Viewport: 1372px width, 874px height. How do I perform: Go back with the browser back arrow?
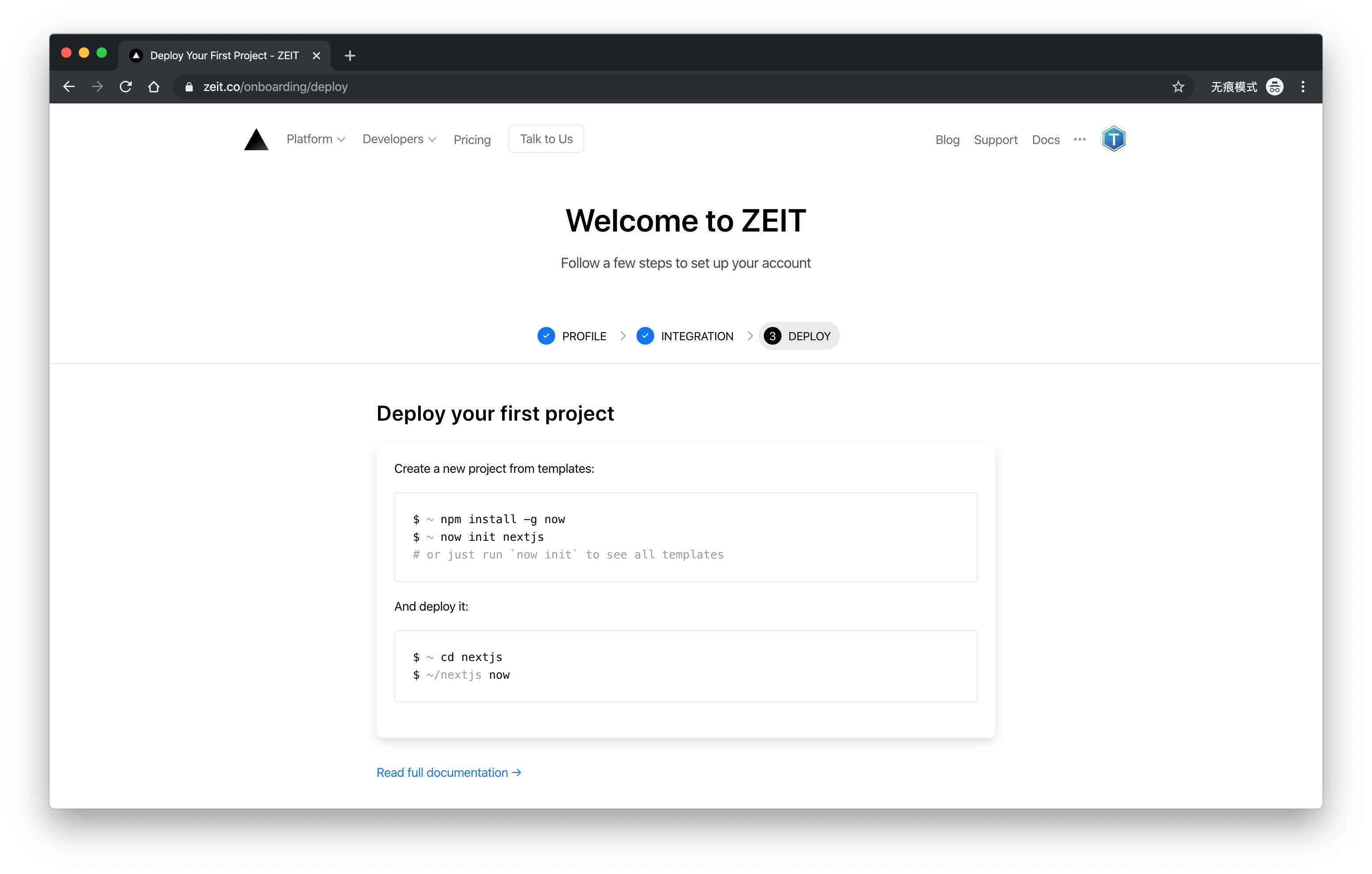[69, 87]
